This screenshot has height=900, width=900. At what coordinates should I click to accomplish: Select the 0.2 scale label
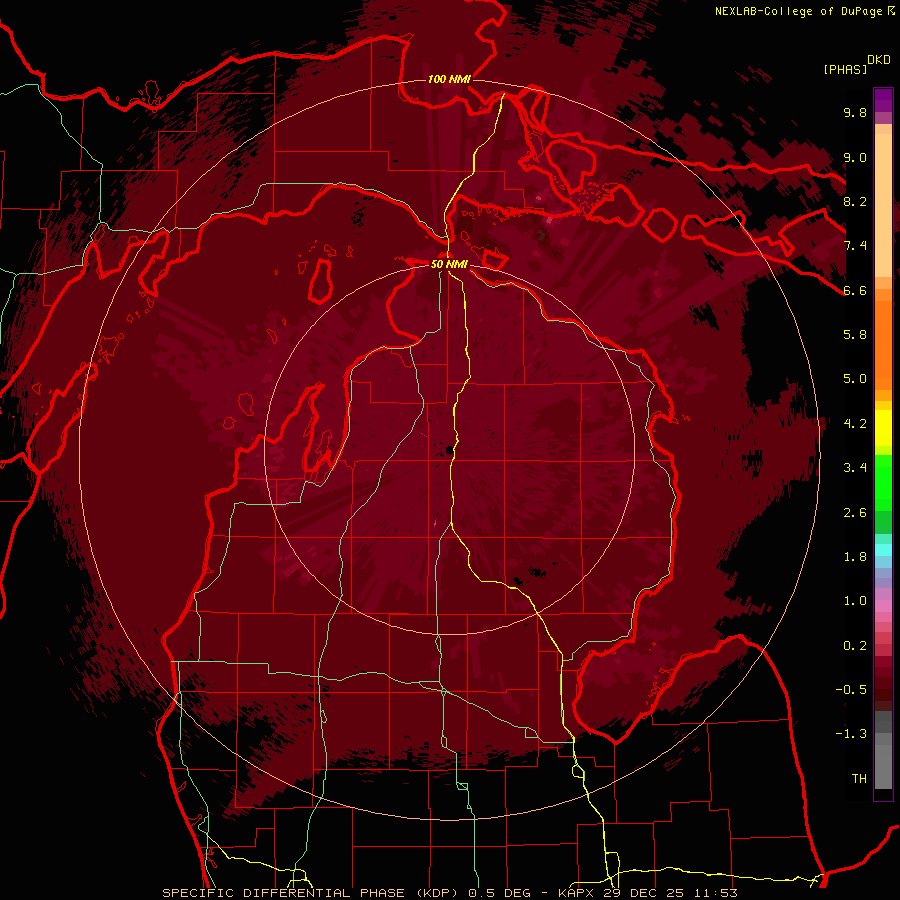(x=855, y=646)
